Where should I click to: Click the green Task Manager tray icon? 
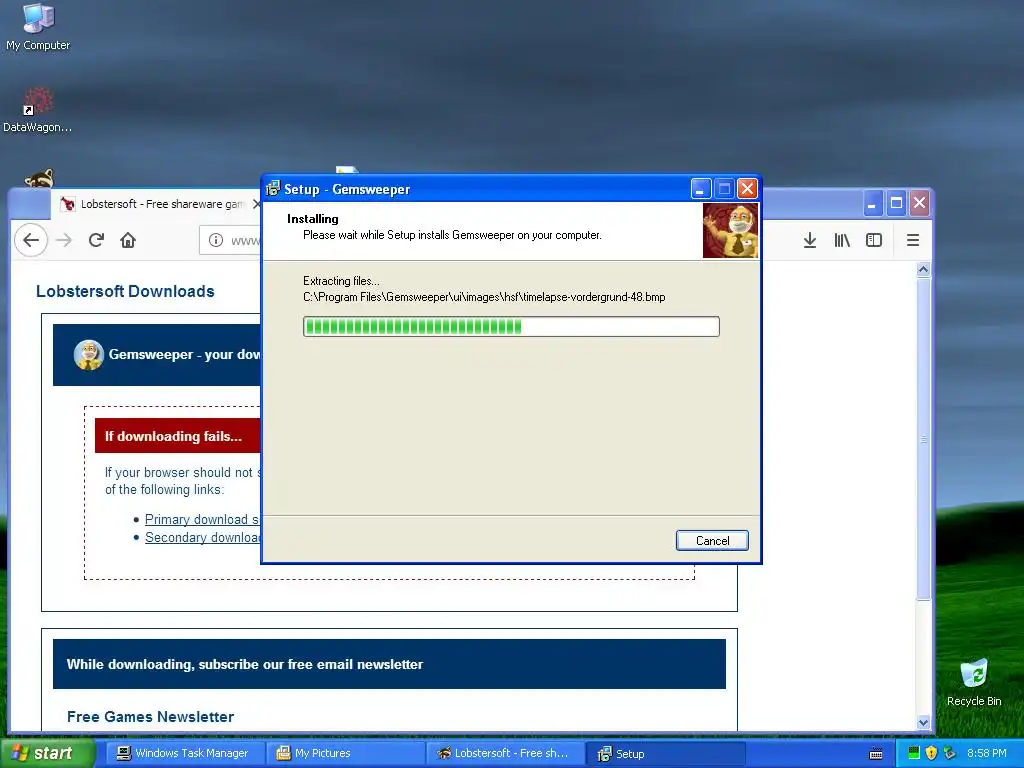coord(914,753)
